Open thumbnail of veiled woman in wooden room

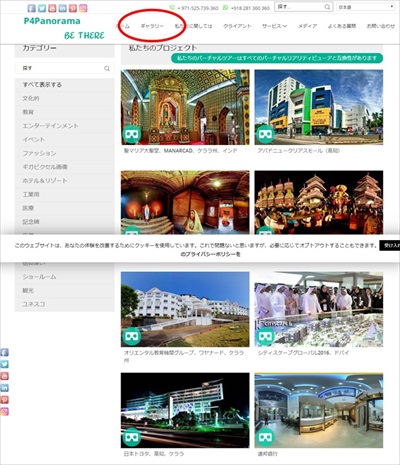point(185,202)
